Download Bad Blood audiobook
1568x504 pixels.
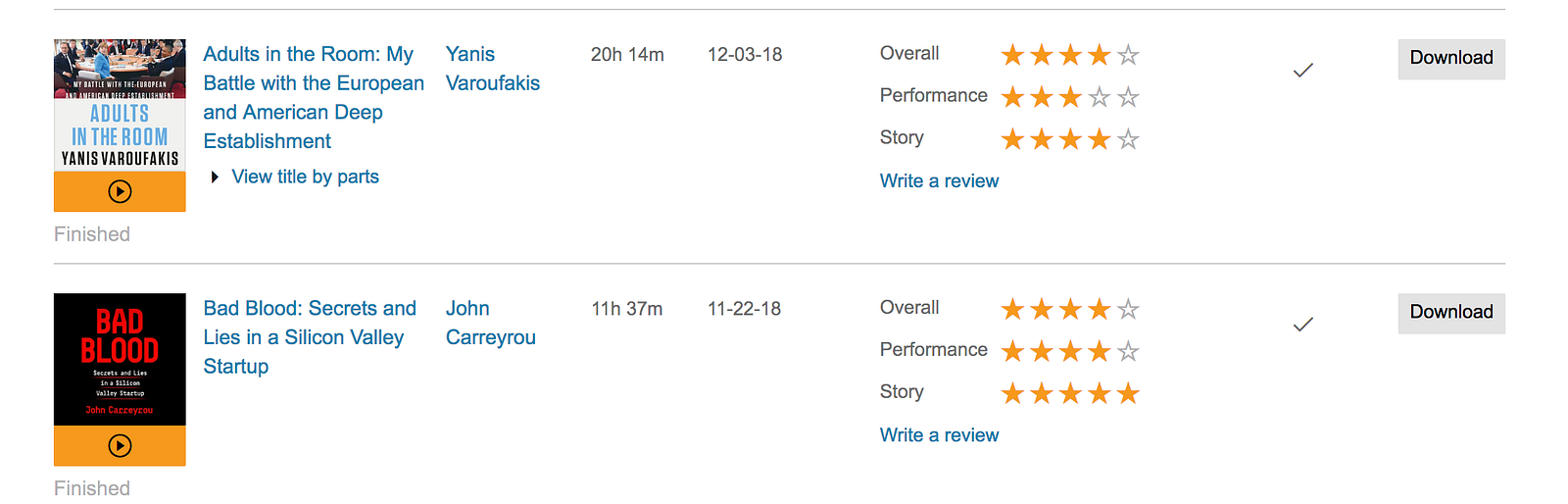coord(1451,313)
